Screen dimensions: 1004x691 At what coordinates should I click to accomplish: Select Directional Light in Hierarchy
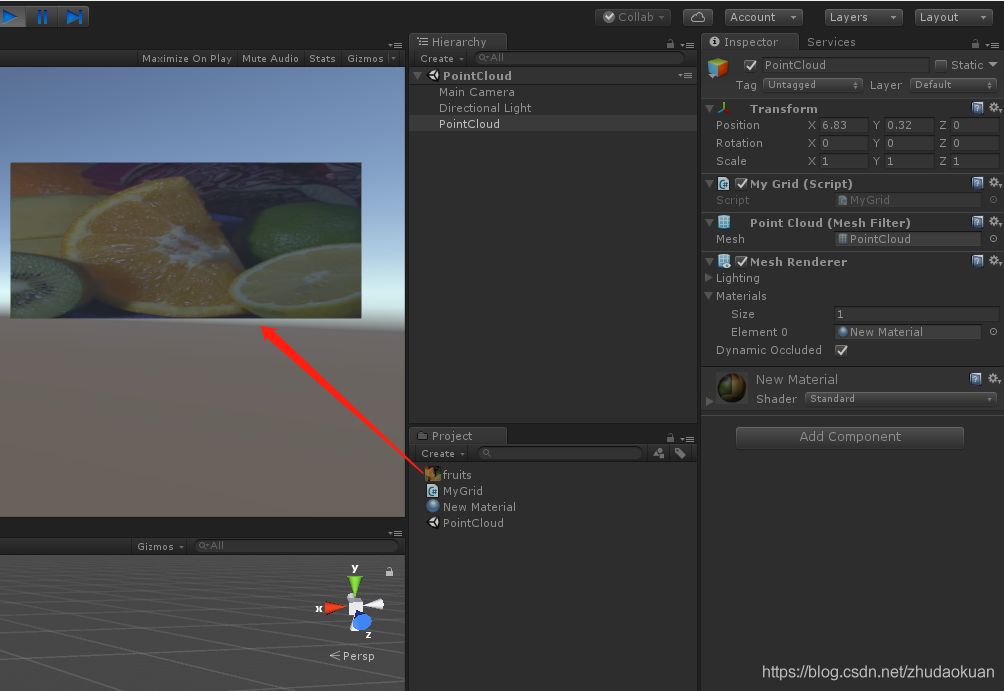(485, 108)
